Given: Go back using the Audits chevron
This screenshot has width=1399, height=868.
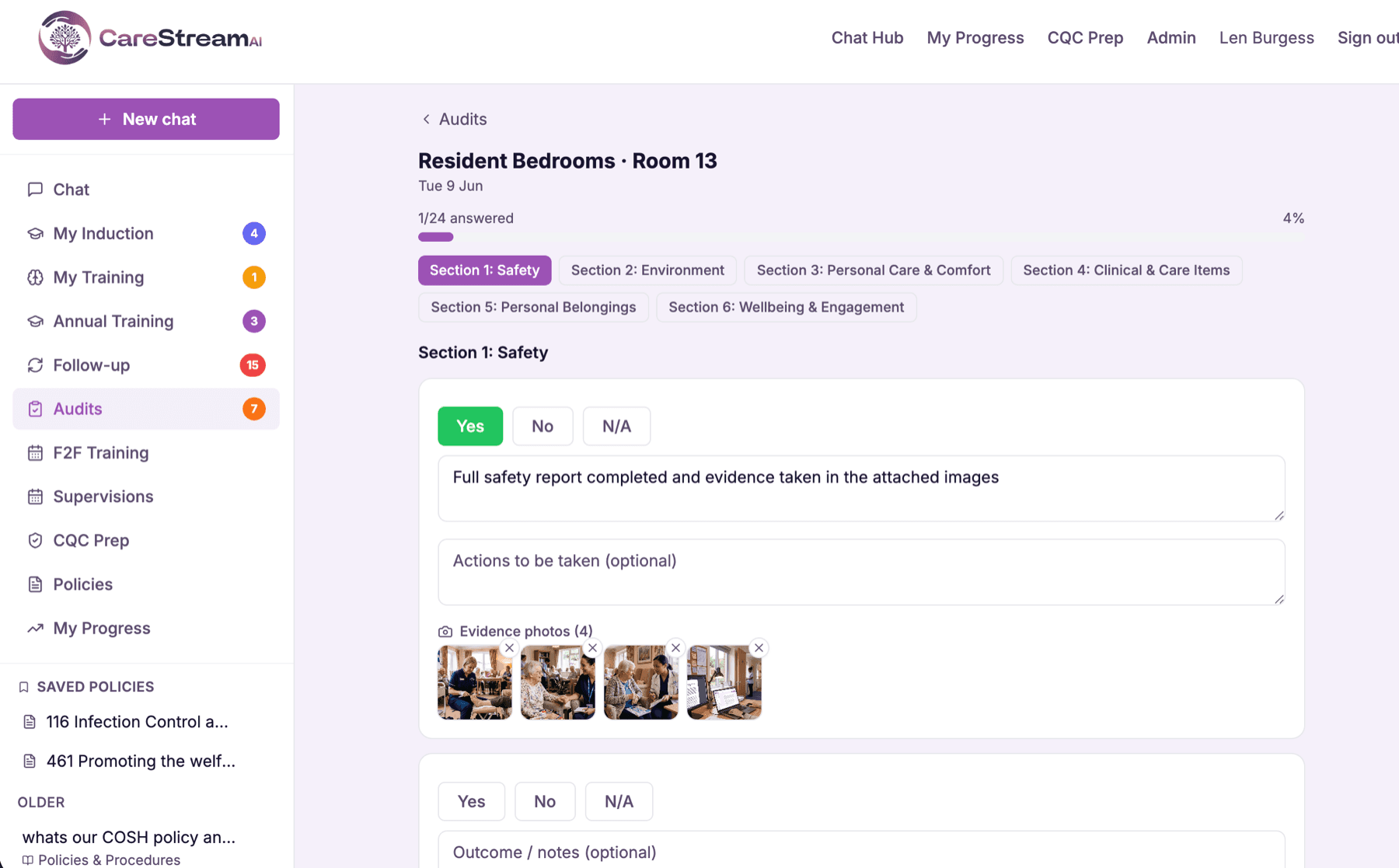Looking at the screenshot, I should point(426,119).
